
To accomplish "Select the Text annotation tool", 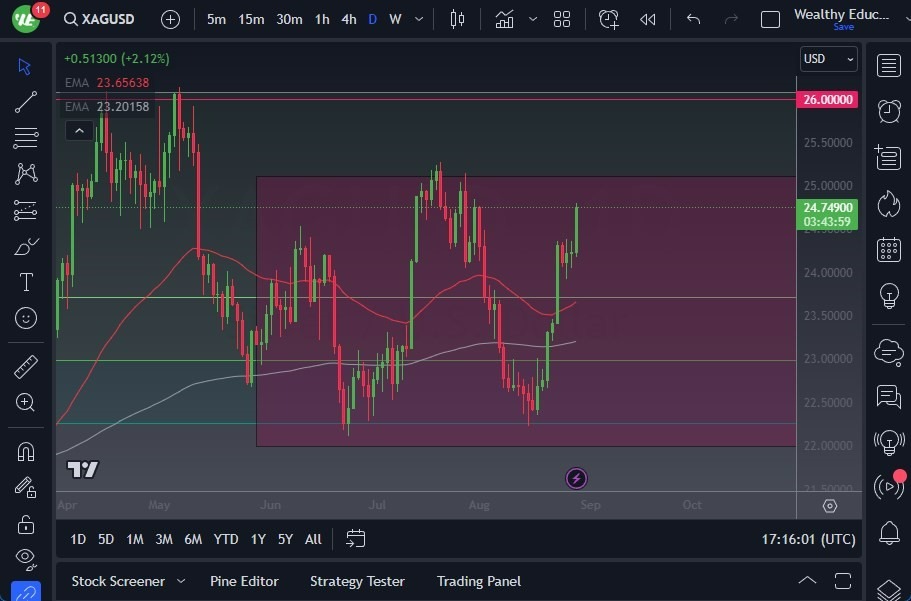I will (x=25, y=282).
